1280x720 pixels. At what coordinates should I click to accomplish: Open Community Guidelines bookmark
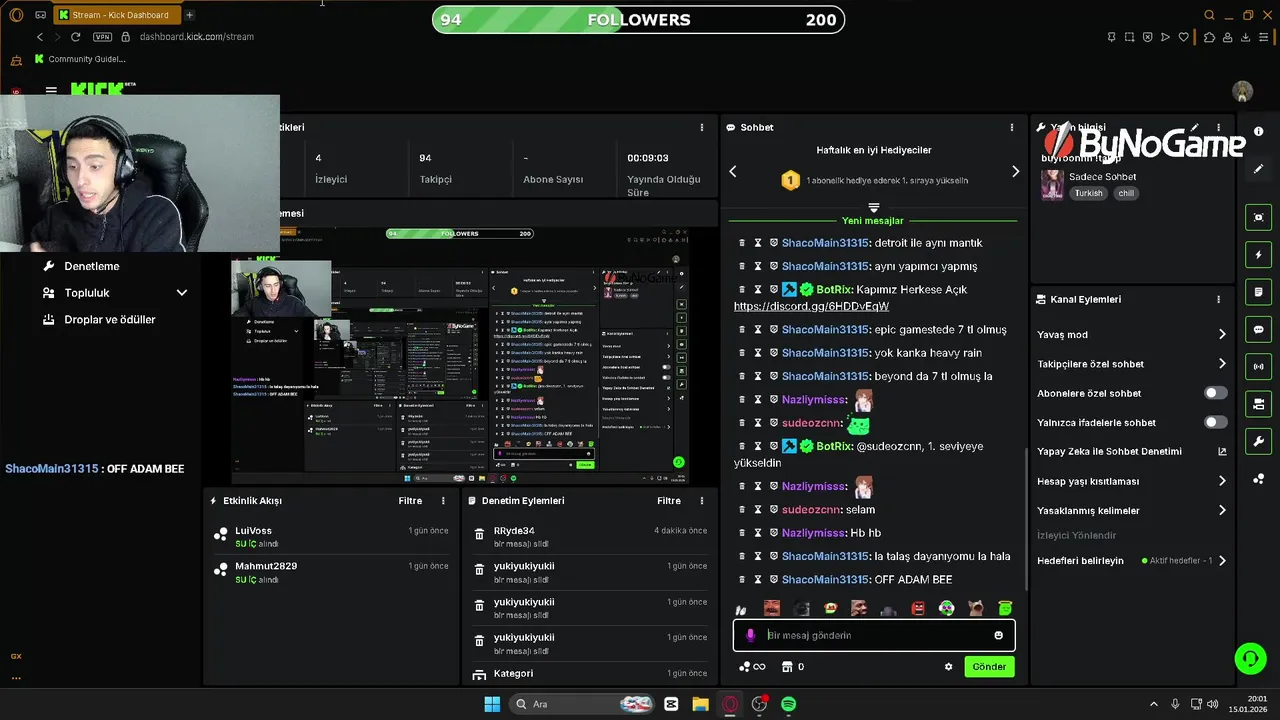coord(79,59)
